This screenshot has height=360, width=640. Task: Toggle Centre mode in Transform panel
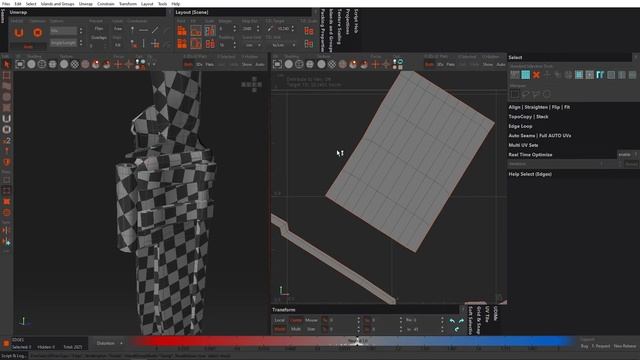(x=296, y=320)
